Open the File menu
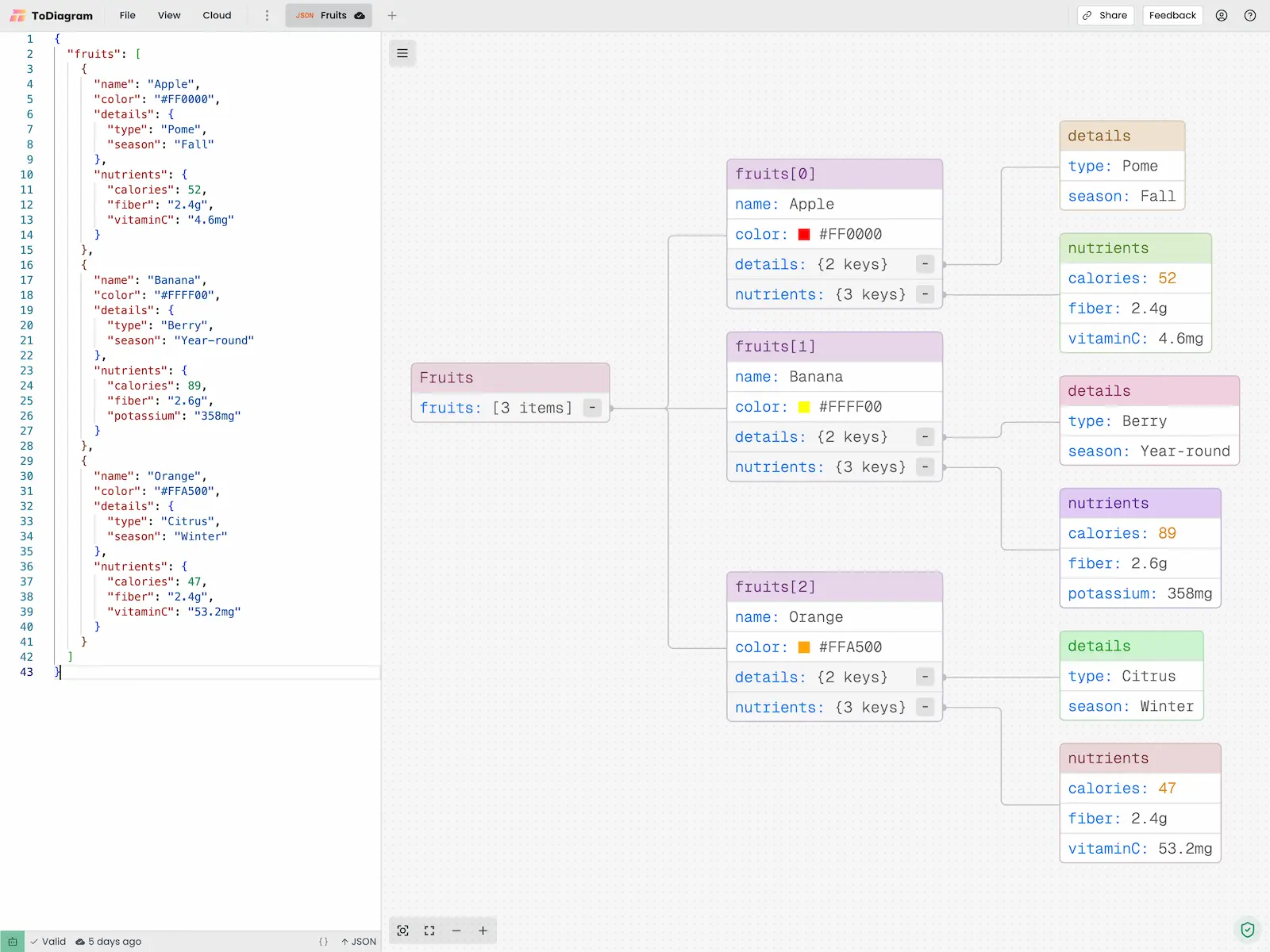The height and width of the screenshot is (952, 1270). [127, 15]
